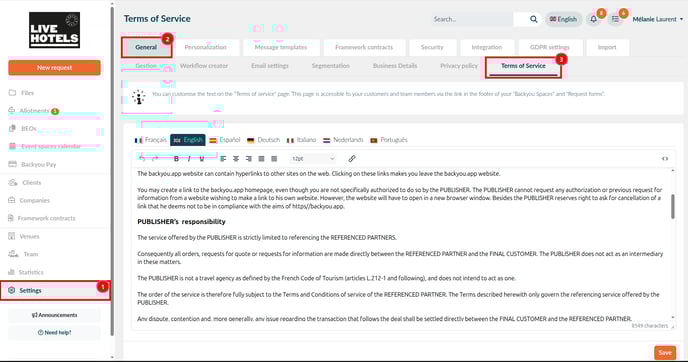Open the English interface language selector
Image resolution: width=688 pixels, height=362 pixels.
563,19
